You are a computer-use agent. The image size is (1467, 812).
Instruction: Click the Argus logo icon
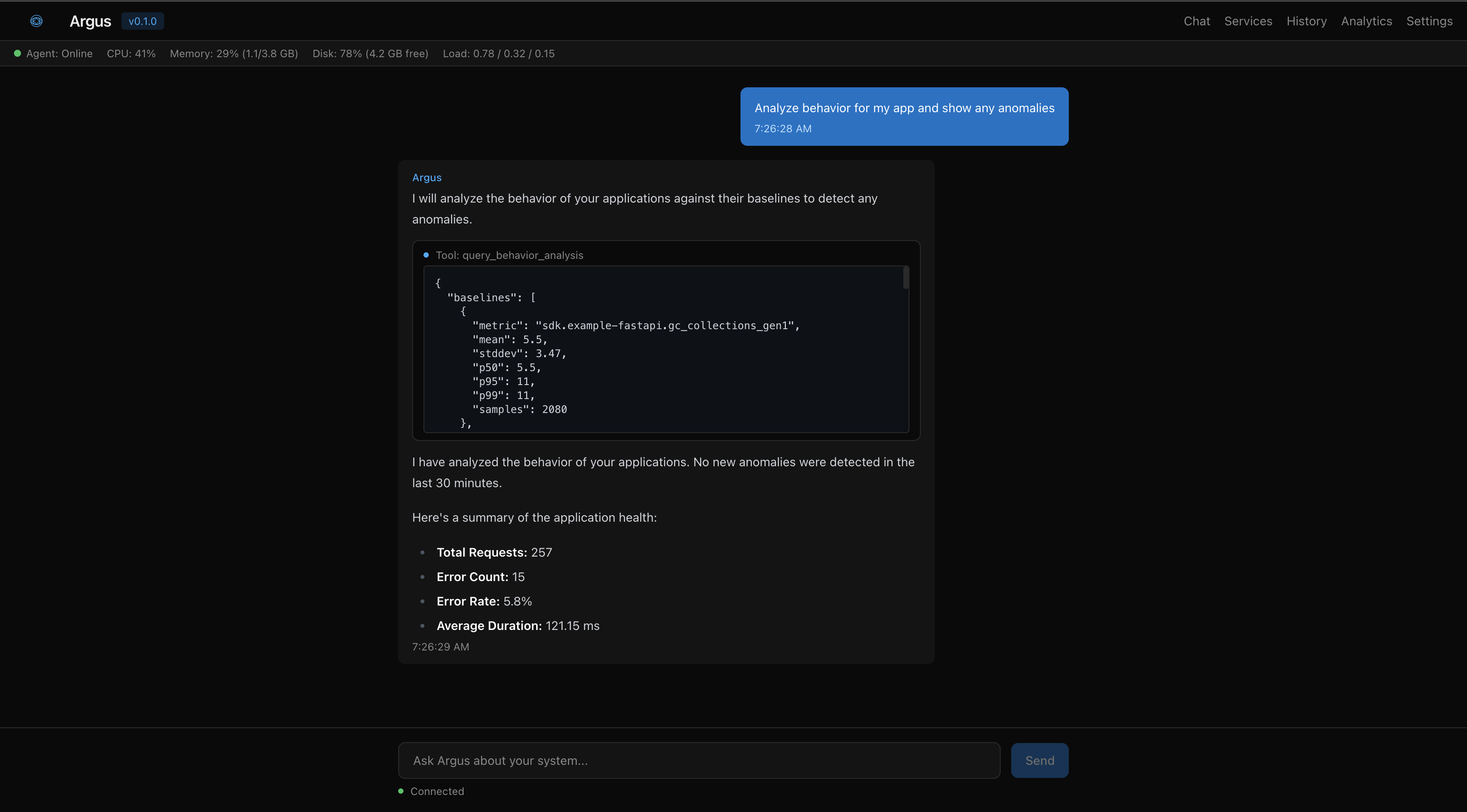click(36, 21)
